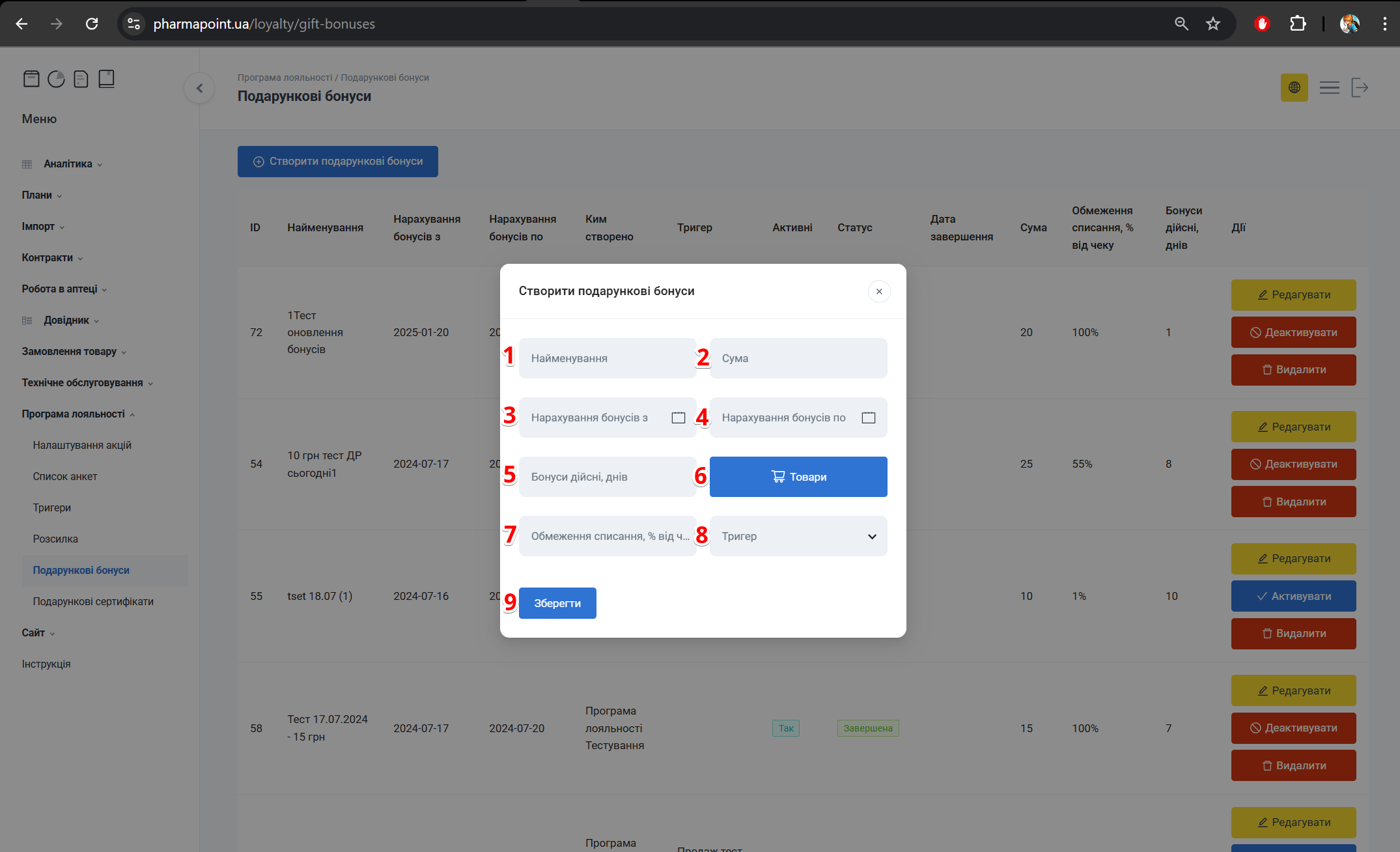The image size is (1400, 852).
Task: Open calendar for 'Нарахування бонусів по'
Action: (x=868, y=418)
